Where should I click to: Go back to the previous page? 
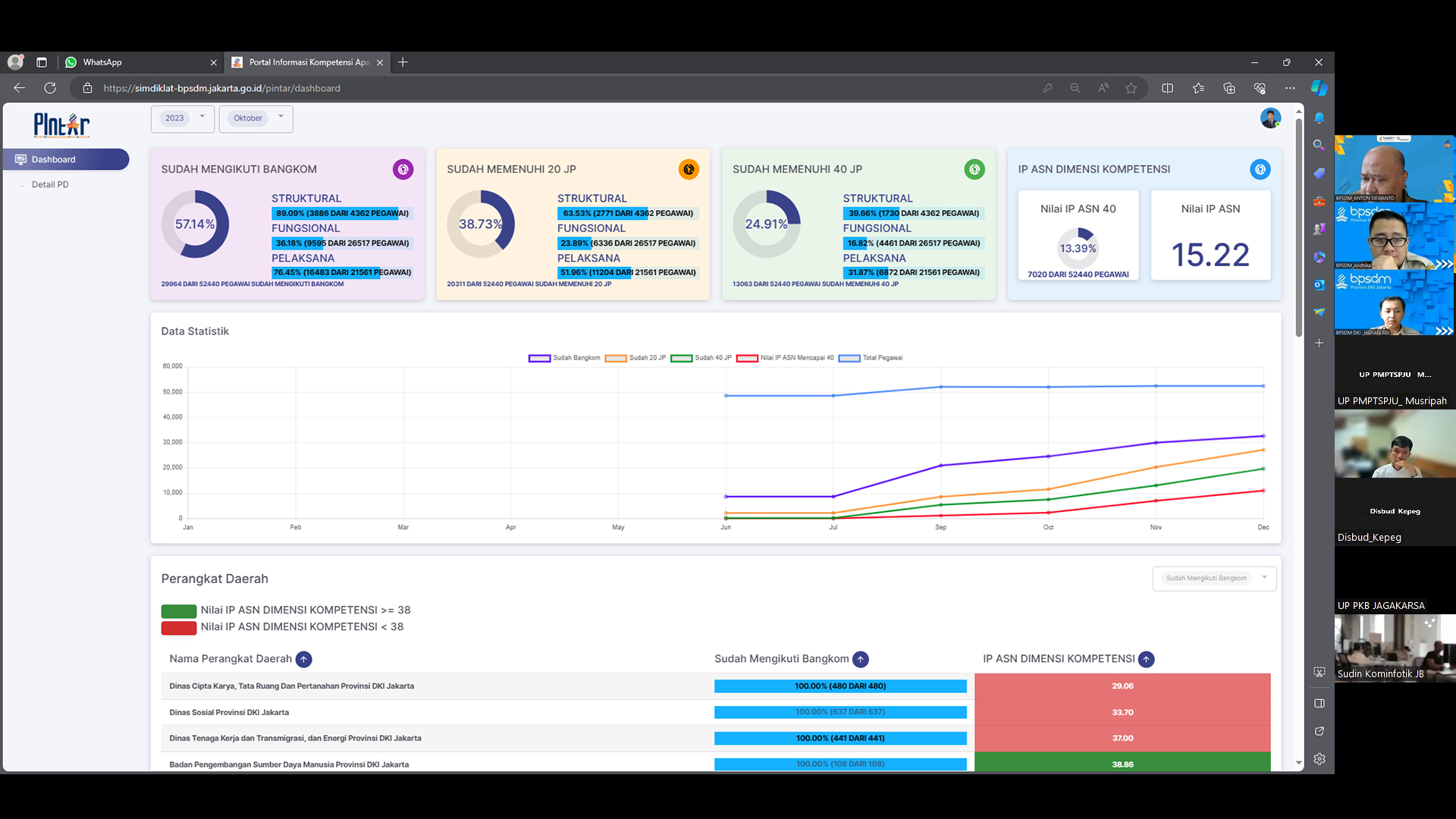click(x=20, y=88)
